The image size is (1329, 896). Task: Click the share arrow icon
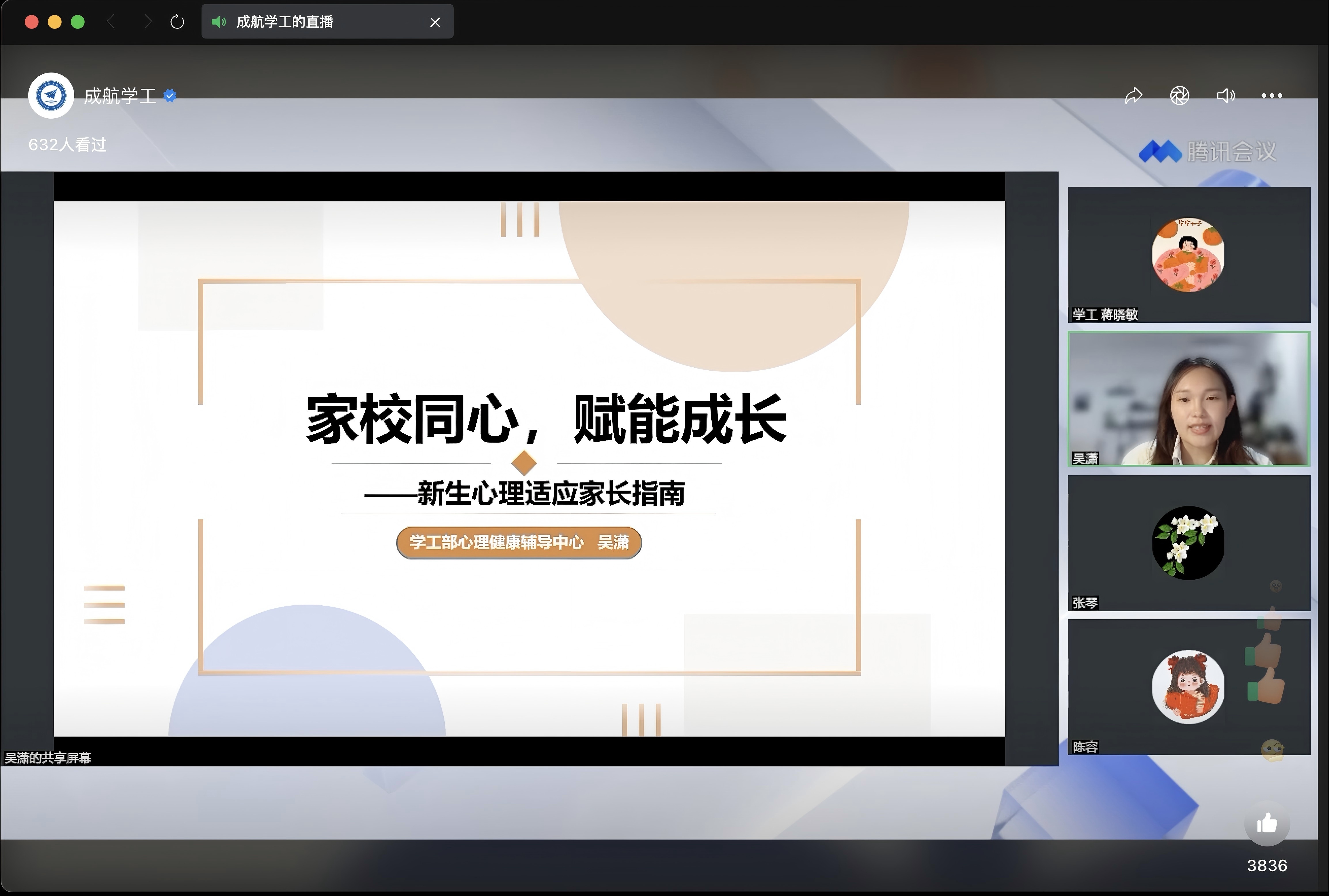pyautogui.click(x=1134, y=95)
